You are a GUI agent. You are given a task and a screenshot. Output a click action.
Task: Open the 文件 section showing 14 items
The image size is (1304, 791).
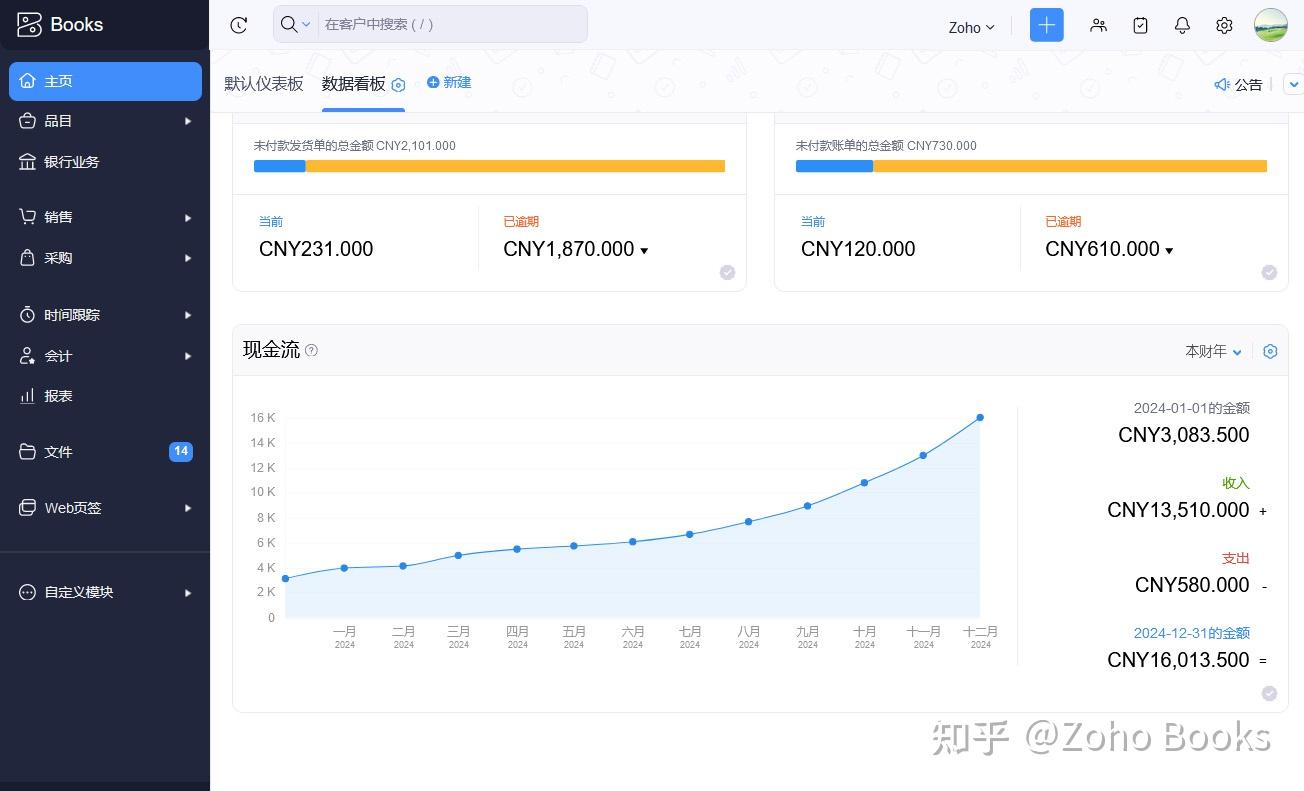58,452
